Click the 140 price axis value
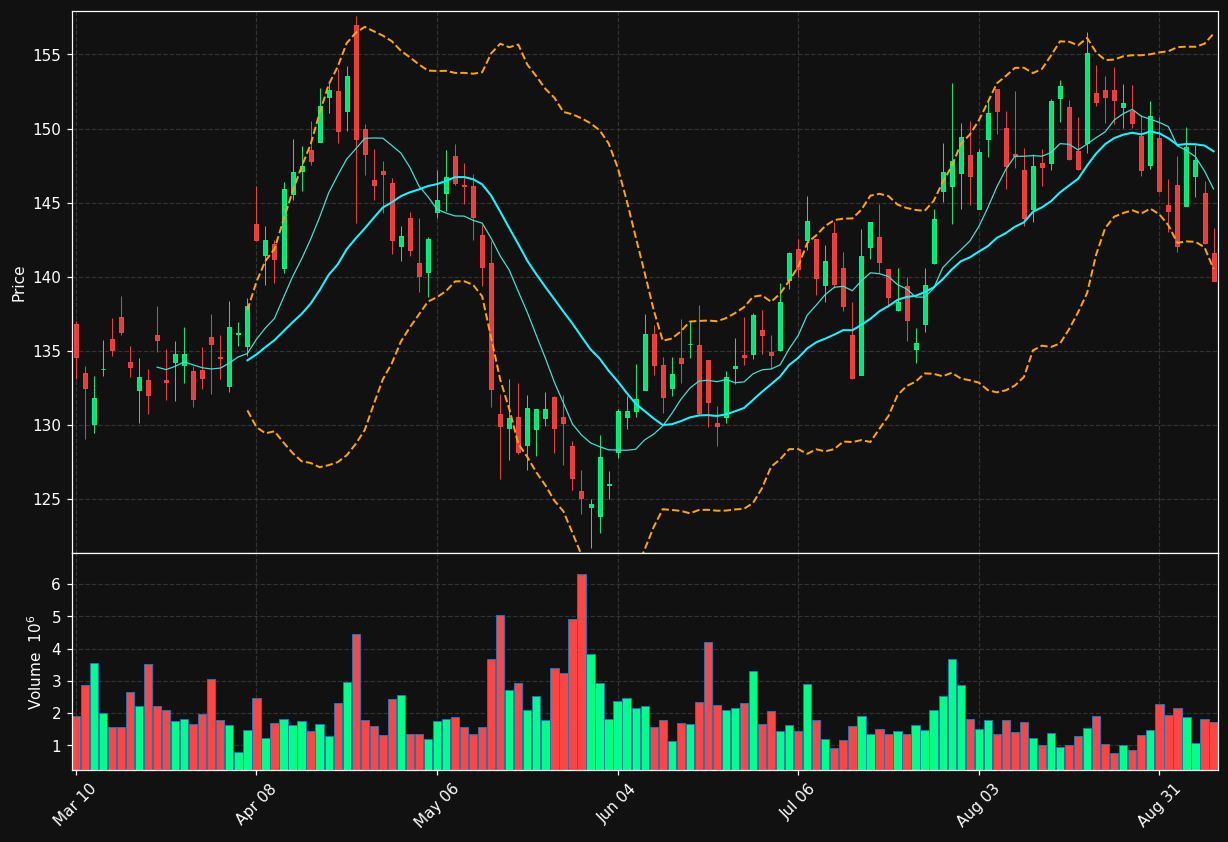Viewport: 1228px width, 842px height. 49,277
